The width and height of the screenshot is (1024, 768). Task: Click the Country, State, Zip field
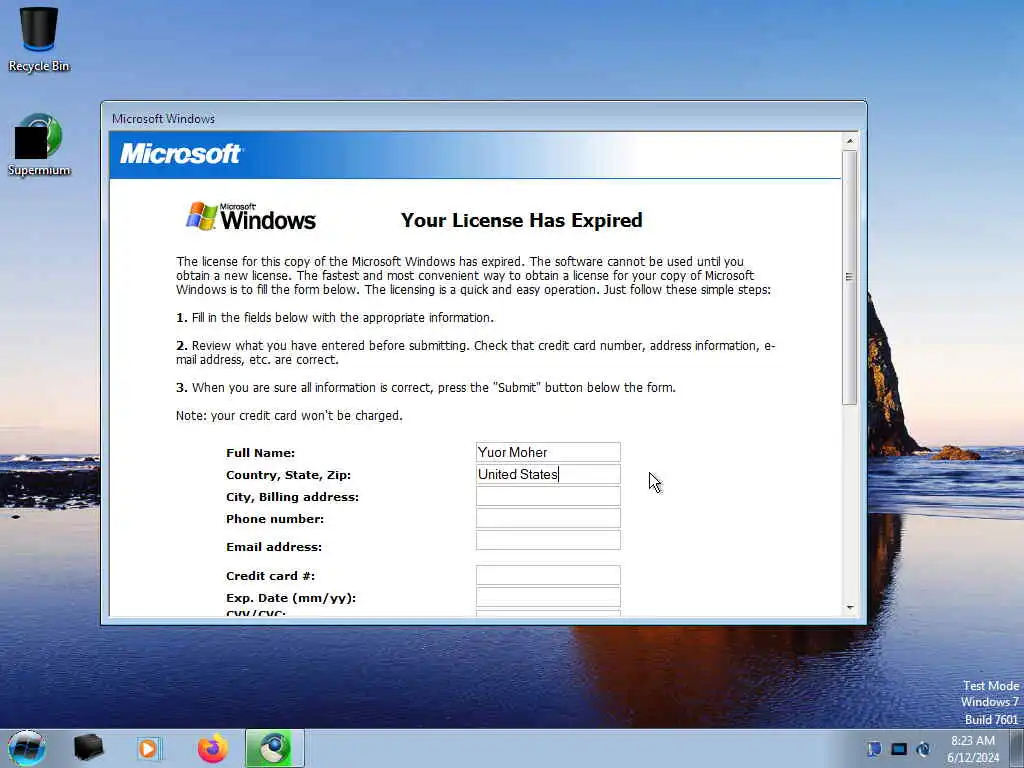(548, 474)
